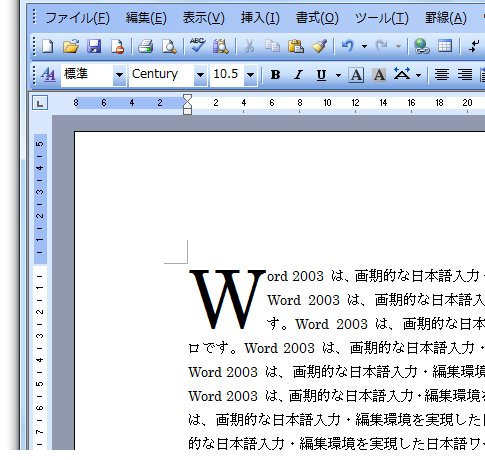
Task: Open the Character Scaling dropdown arrow
Action: point(419,75)
